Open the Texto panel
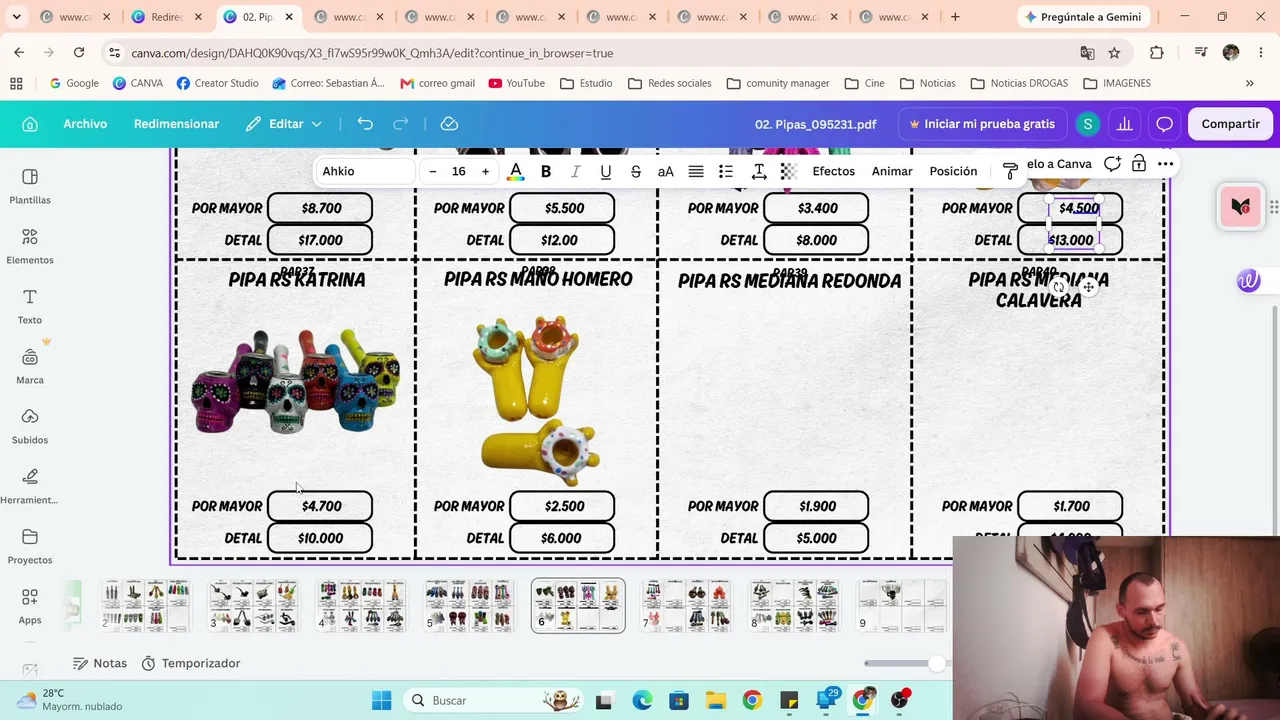Image resolution: width=1280 pixels, height=720 pixels. pyautogui.click(x=30, y=306)
